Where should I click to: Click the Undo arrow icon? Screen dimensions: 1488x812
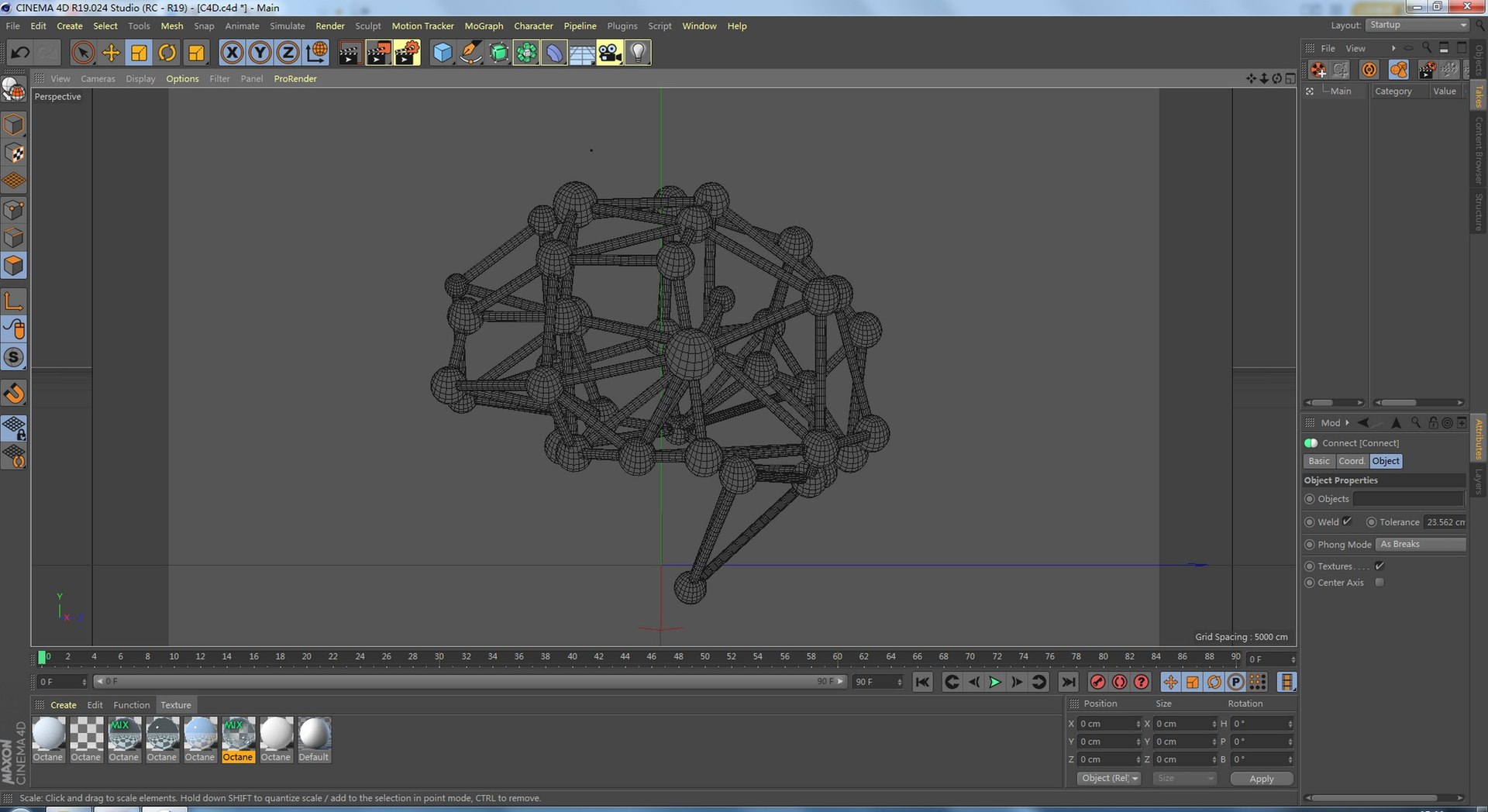20,53
